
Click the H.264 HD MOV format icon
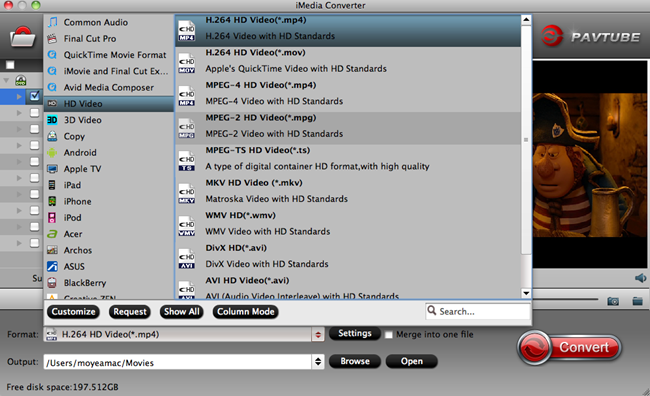pos(187,63)
